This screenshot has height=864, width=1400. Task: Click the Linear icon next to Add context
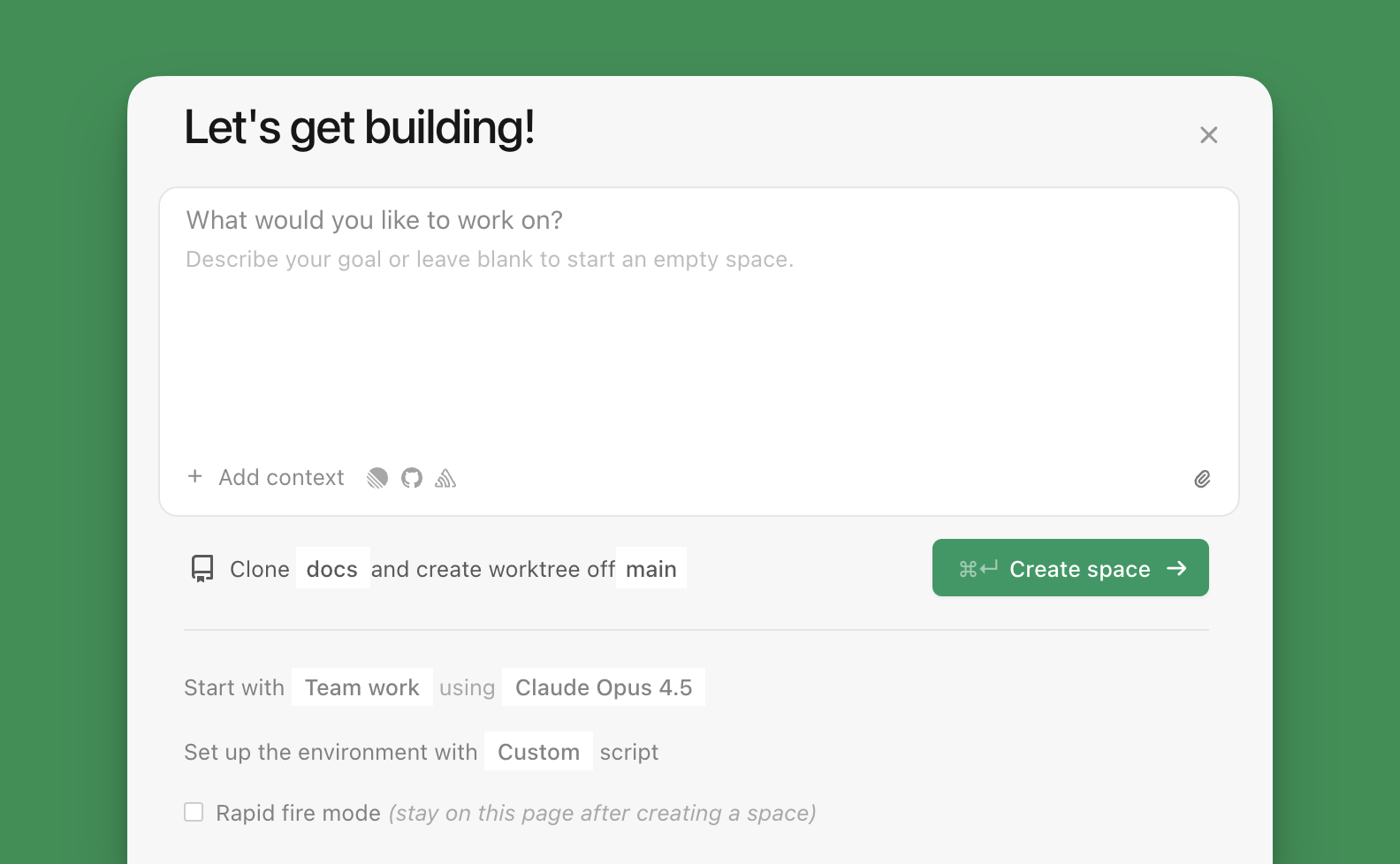point(377,478)
